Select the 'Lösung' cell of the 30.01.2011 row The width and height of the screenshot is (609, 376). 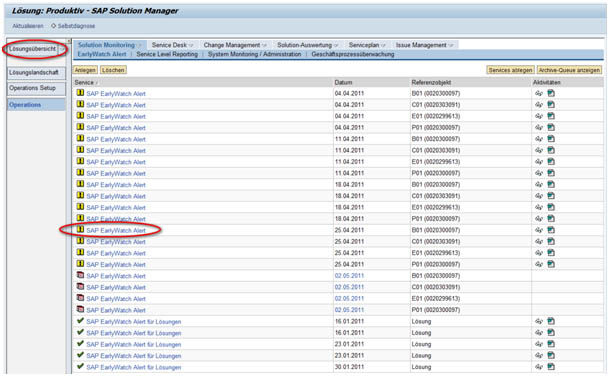(421, 367)
